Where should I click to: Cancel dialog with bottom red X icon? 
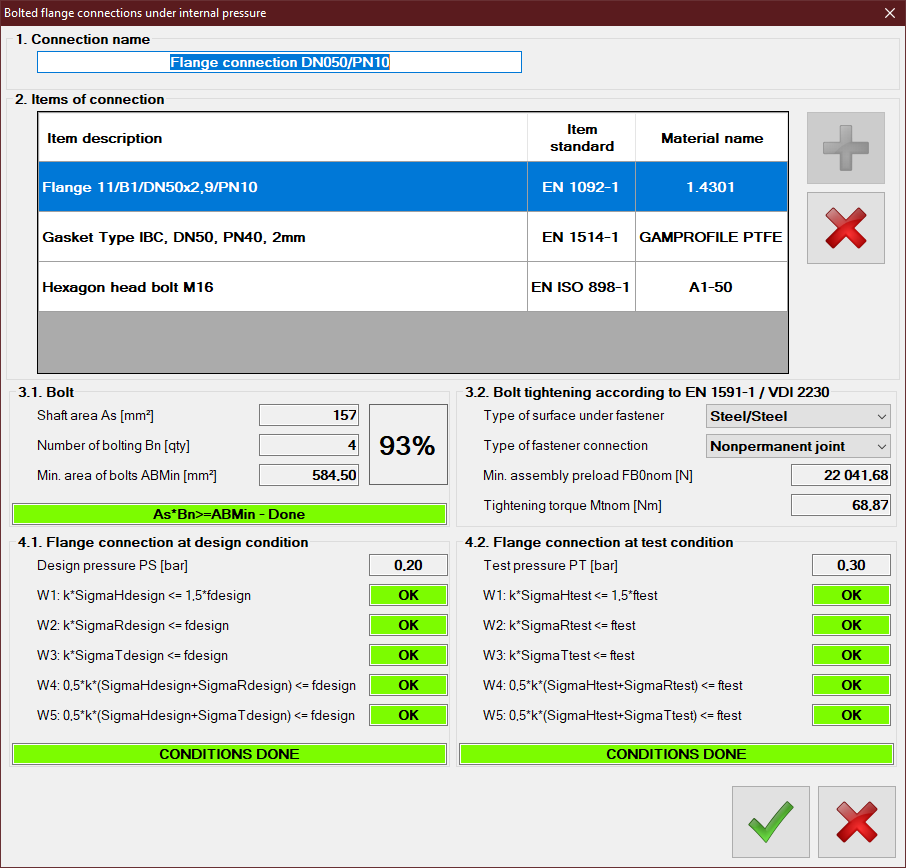click(856, 822)
